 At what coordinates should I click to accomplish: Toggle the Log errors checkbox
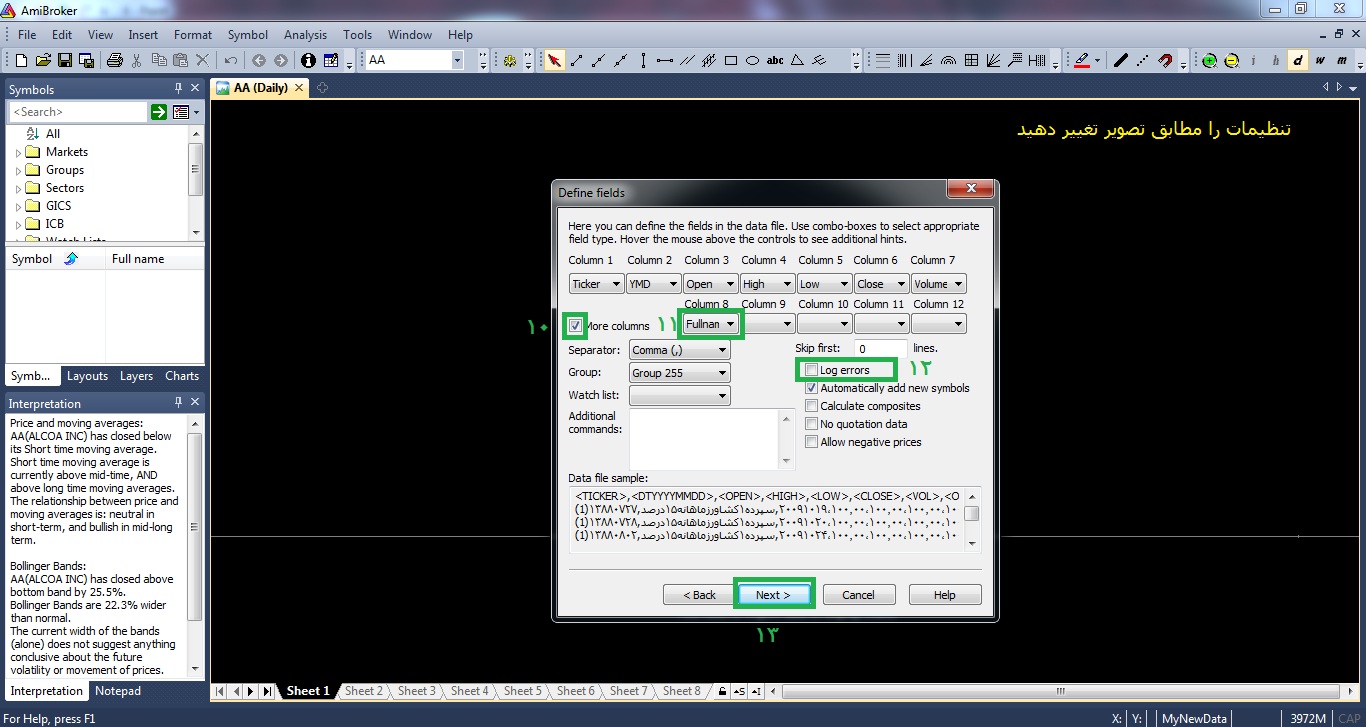pyautogui.click(x=812, y=370)
